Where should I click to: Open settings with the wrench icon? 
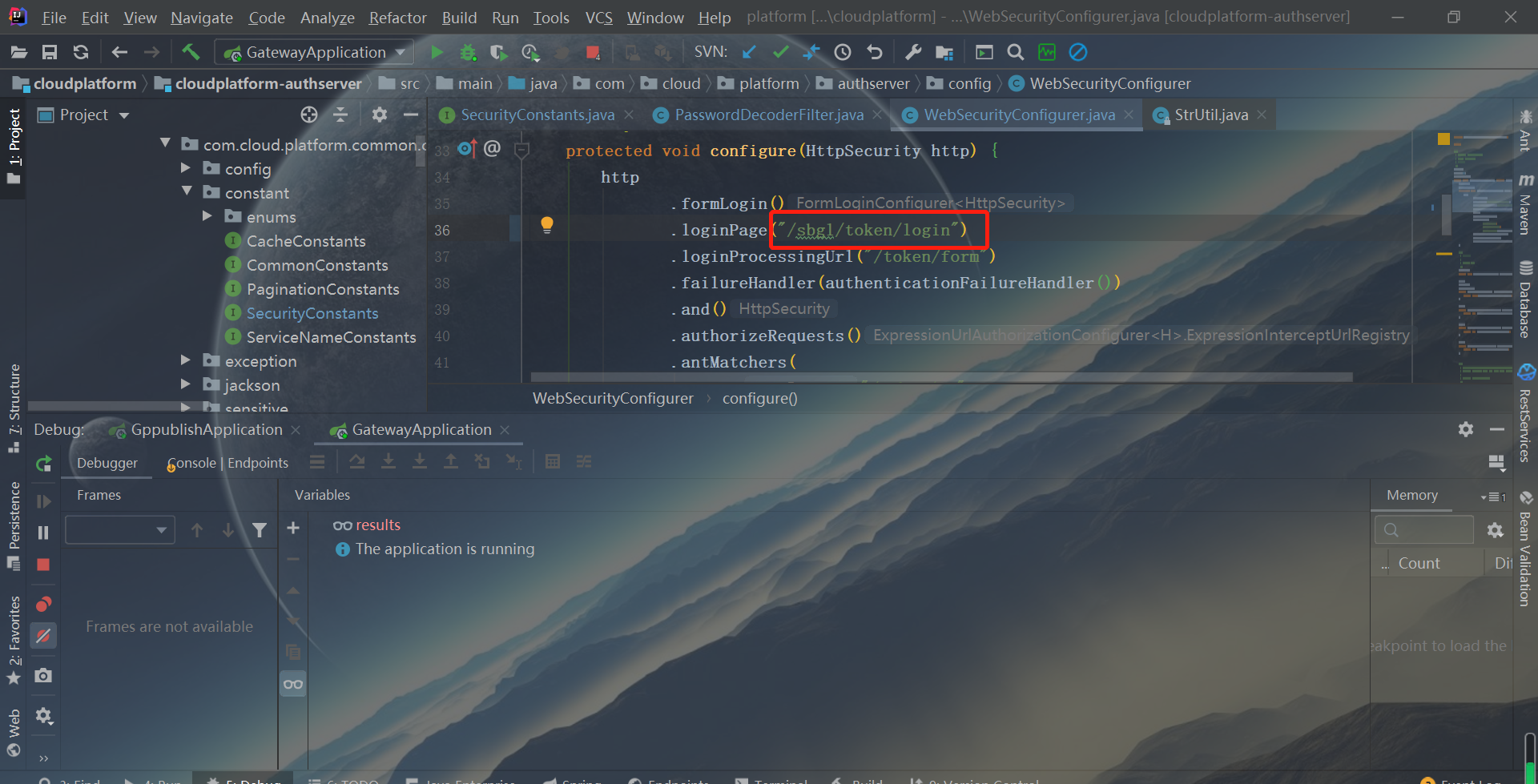[x=912, y=52]
